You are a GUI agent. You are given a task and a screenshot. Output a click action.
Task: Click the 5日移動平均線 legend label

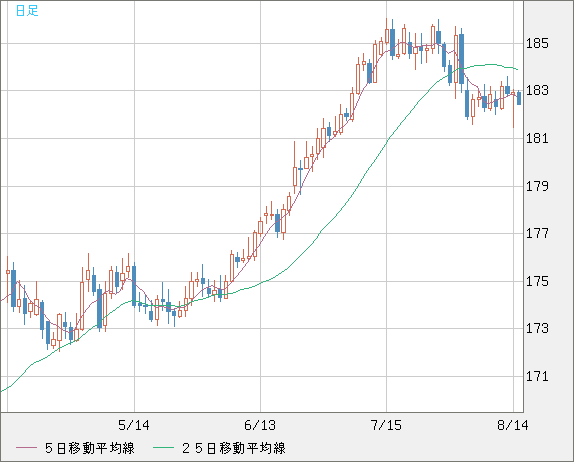tap(90, 448)
